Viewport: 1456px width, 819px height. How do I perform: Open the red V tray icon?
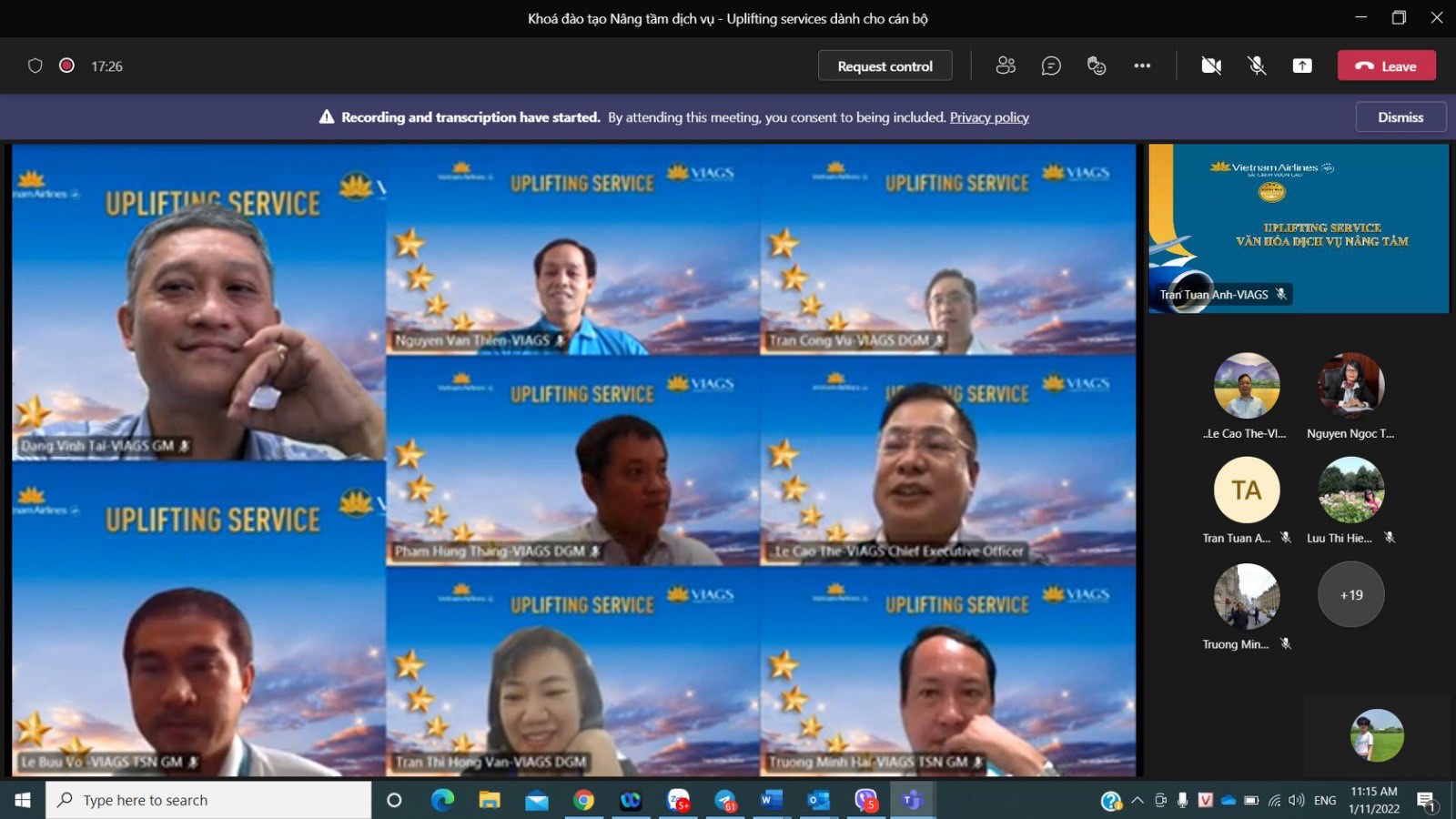(1206, 800)
